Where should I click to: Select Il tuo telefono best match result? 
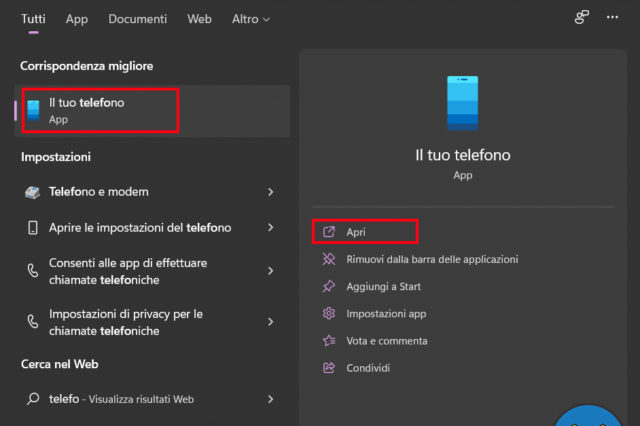coord(98,110)
